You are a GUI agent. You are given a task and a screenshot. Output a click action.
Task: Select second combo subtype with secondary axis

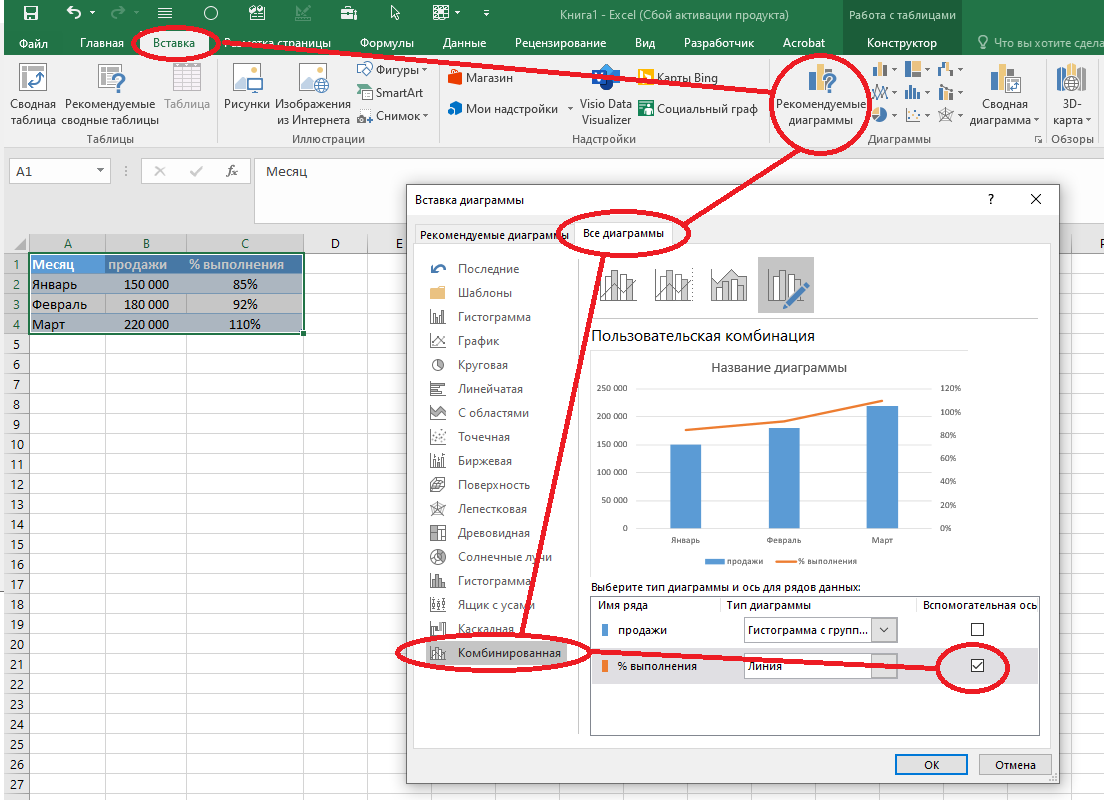click(x=673, y=285)
